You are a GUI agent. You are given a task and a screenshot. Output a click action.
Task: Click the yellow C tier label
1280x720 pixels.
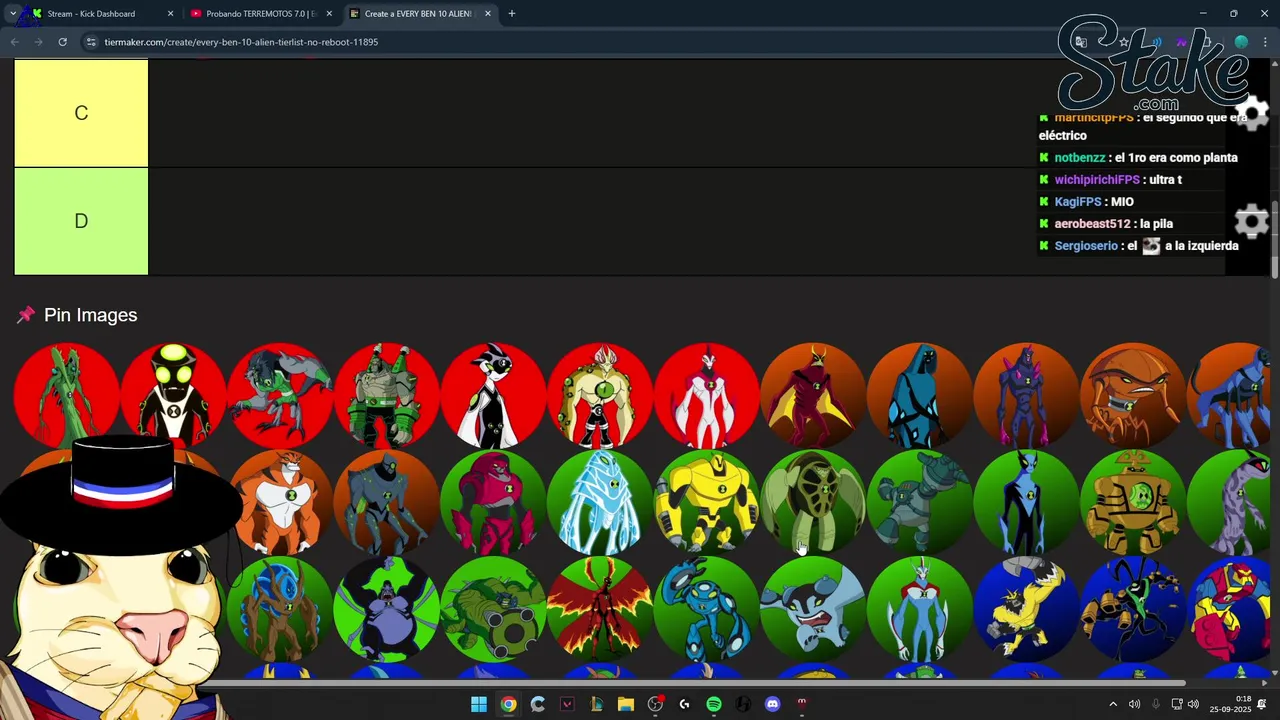81,113
